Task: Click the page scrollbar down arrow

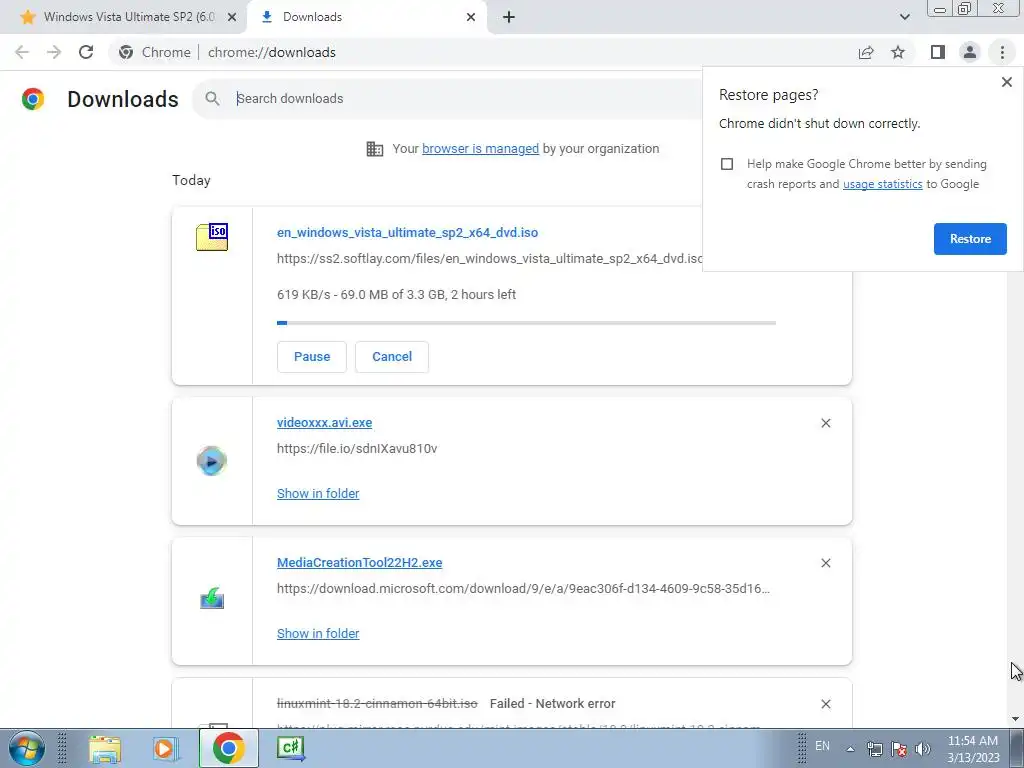Action: (x=1015, y=719)
